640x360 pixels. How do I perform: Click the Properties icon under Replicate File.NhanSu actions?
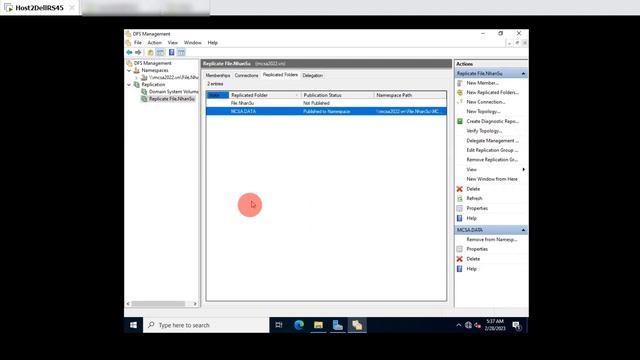click(x=460, y=208)
